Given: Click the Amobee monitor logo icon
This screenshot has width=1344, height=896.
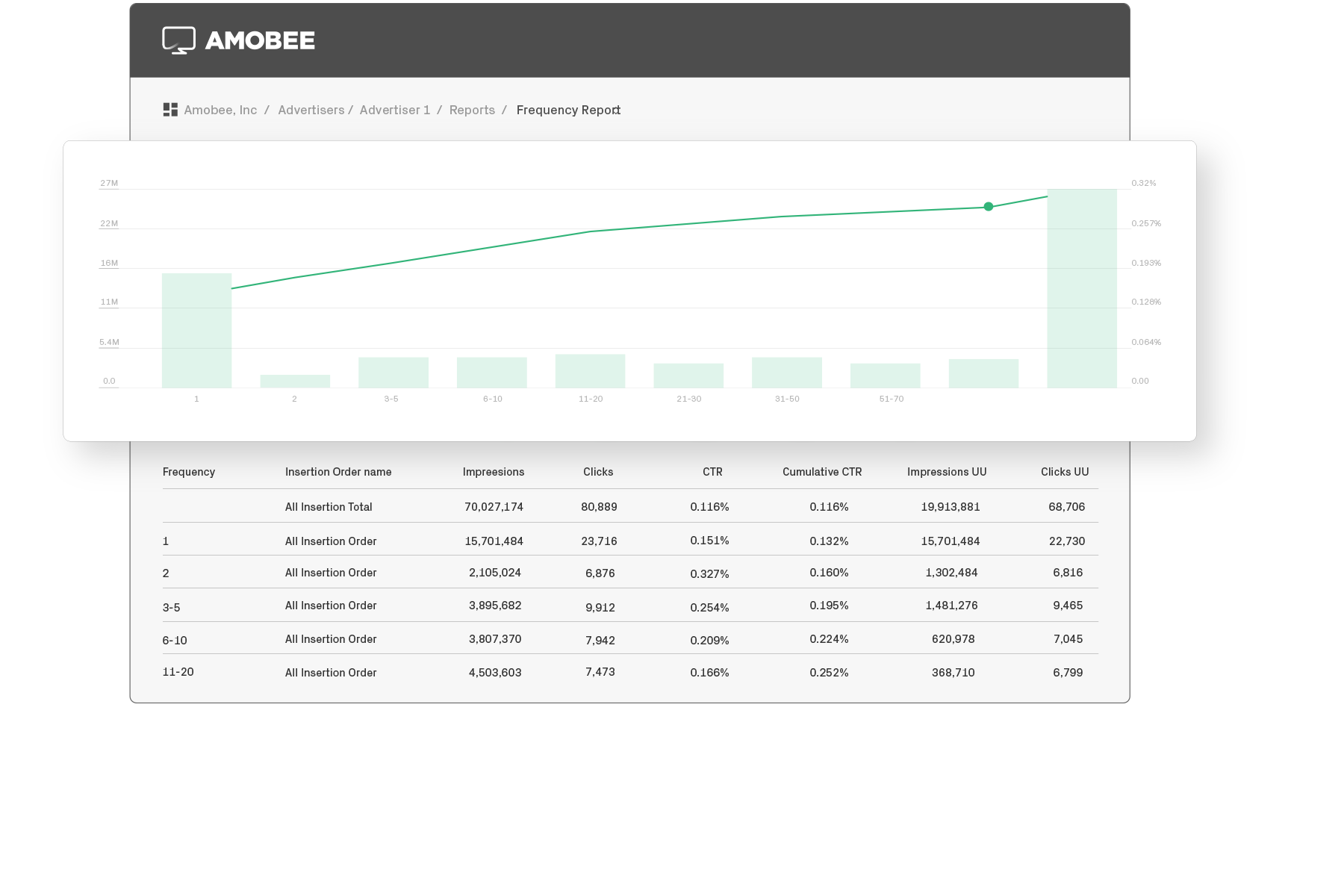Looking at the screenshot, I should tap(179, 40).
